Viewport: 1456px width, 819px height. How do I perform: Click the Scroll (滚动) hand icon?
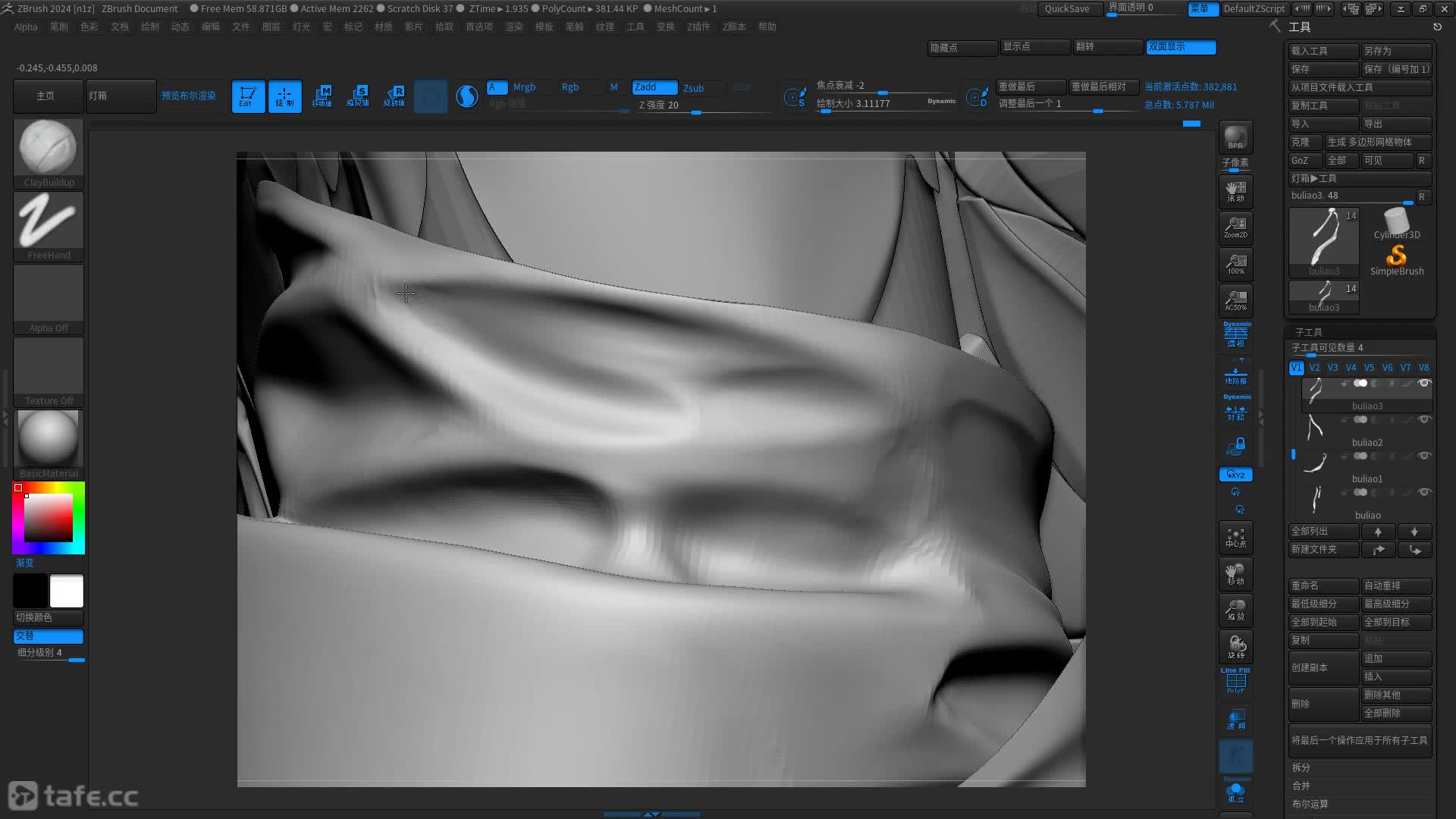click(1235, 191)
